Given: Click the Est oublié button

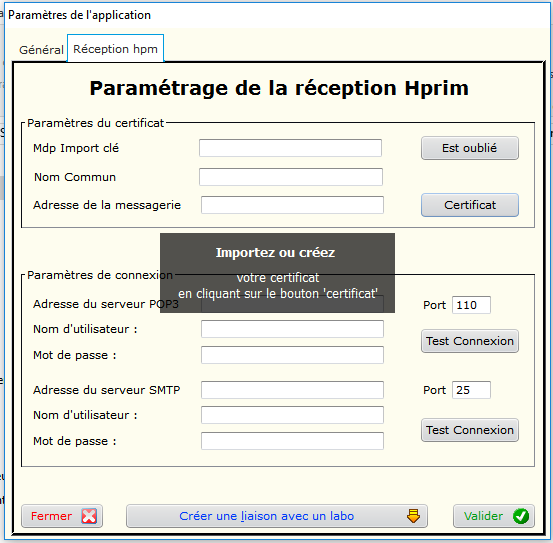Looking at the screenshot, I should click(470, 148).
